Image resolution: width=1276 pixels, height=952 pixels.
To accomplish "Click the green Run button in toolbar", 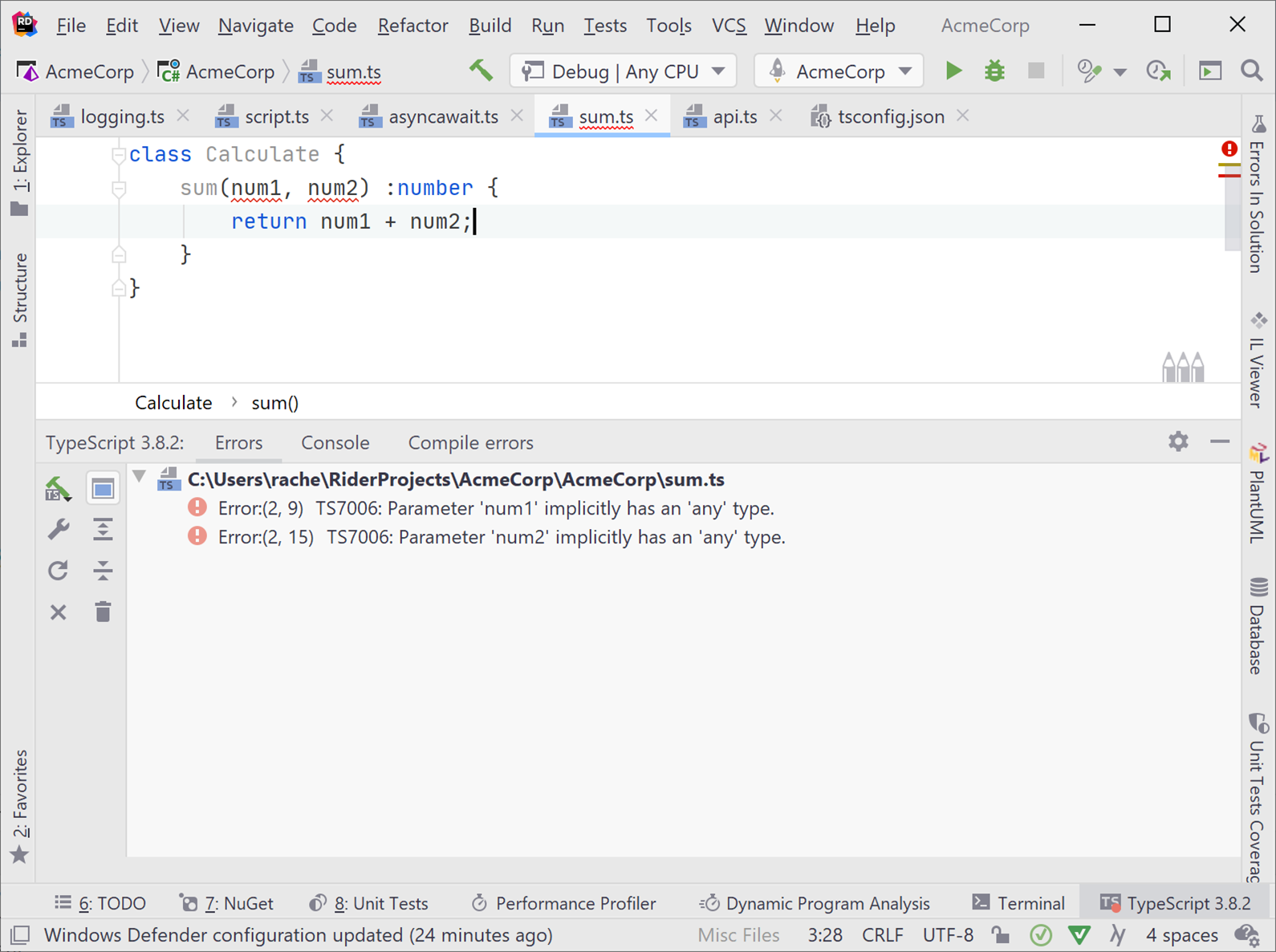I will pos(953,71).
